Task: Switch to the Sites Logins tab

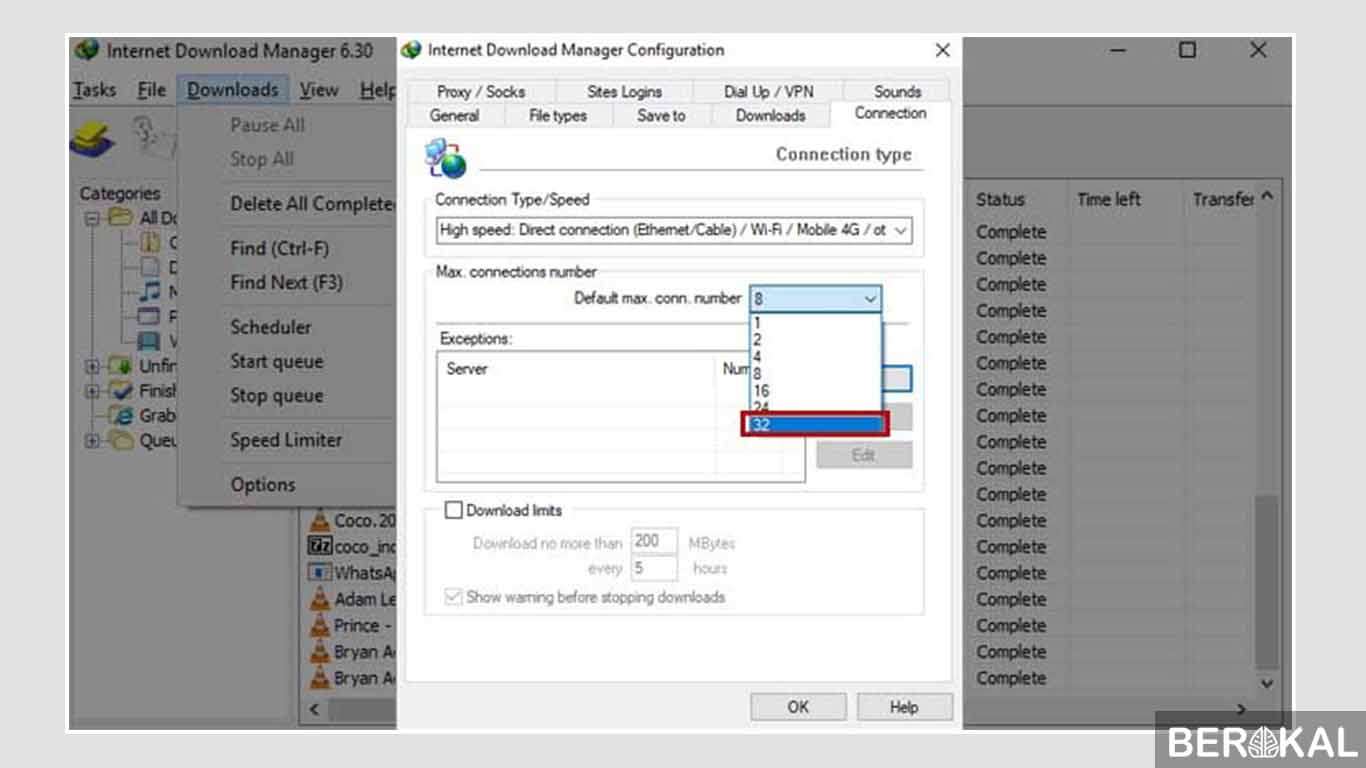Action: 624,91
